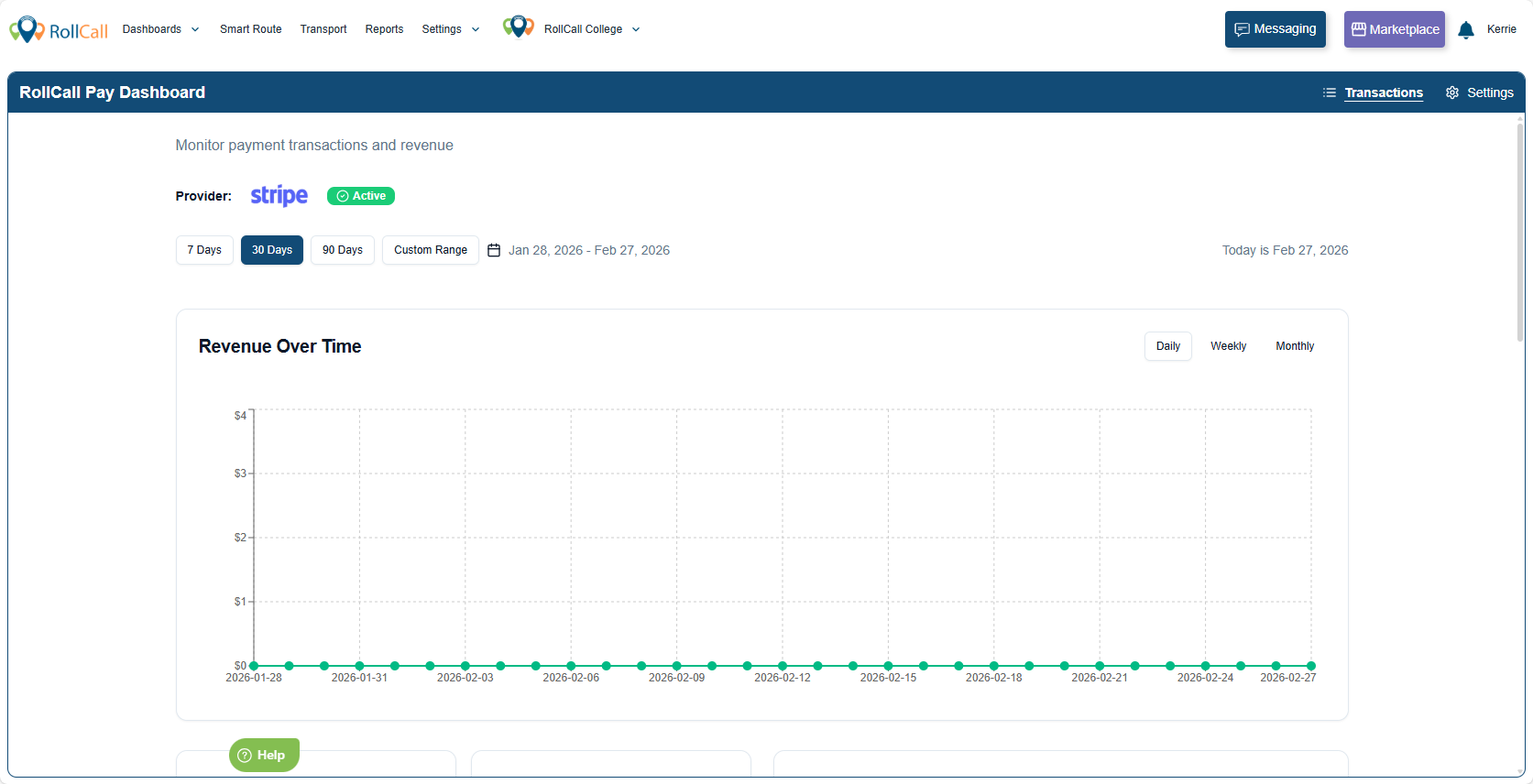Click the RollCall logo in header
Viewport: 1533px width, 784px height.
click(x=59, y=30)
